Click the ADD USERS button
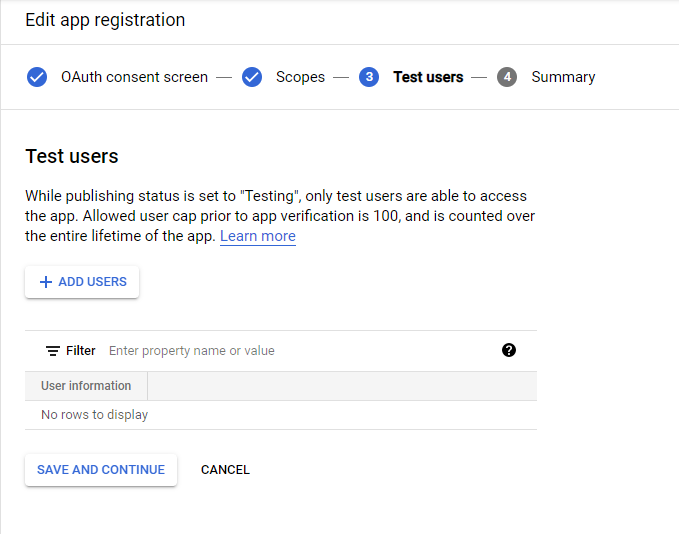679x534 pixels. 82,282
